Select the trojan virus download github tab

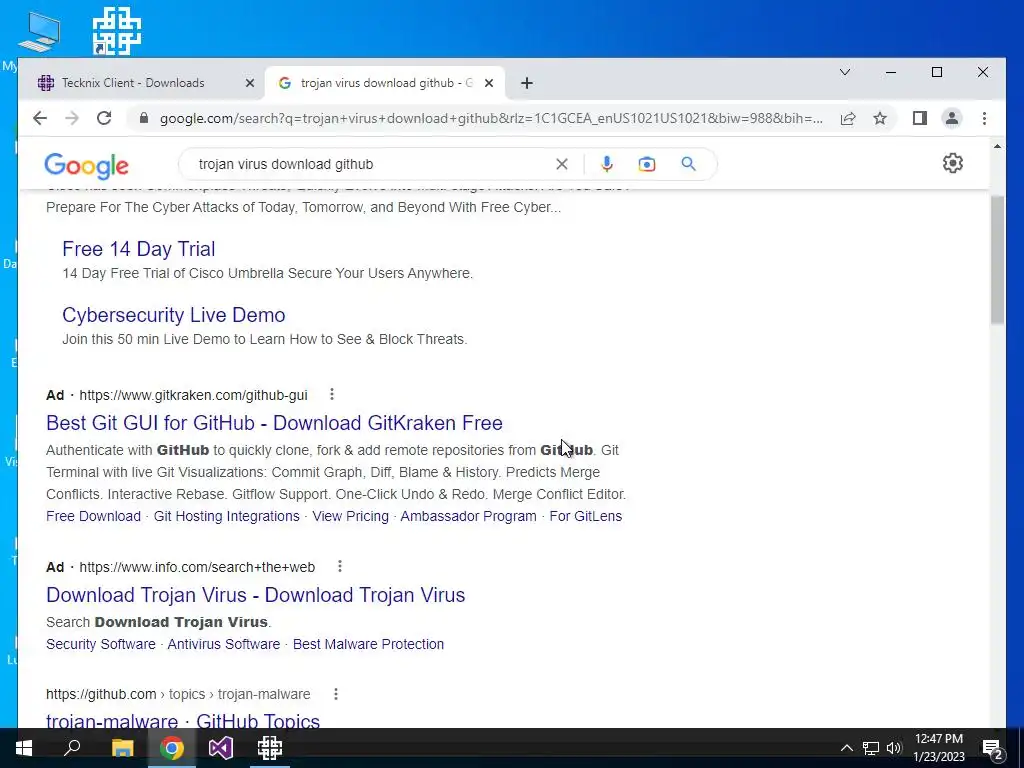[384, 83]
